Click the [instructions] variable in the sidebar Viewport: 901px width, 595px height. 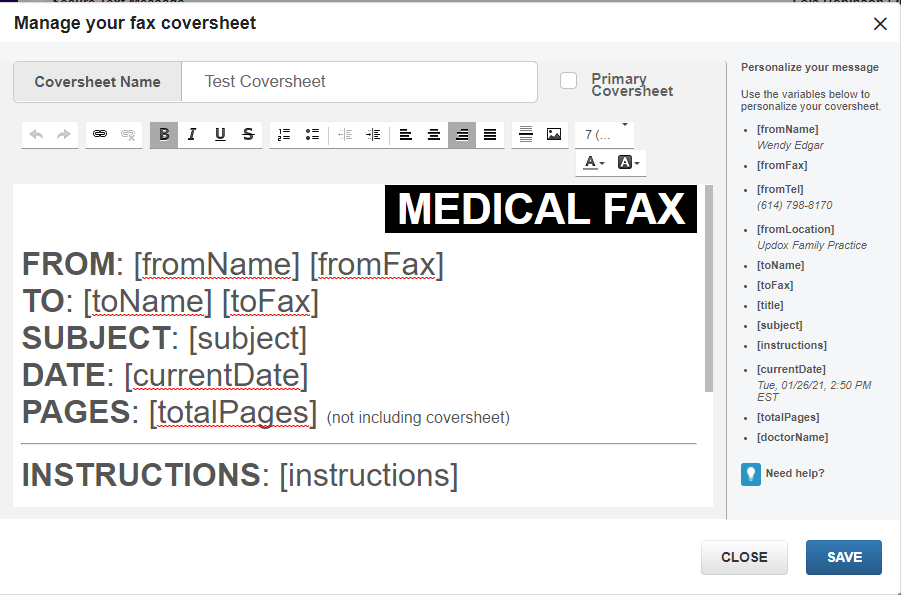coord(792,346)
